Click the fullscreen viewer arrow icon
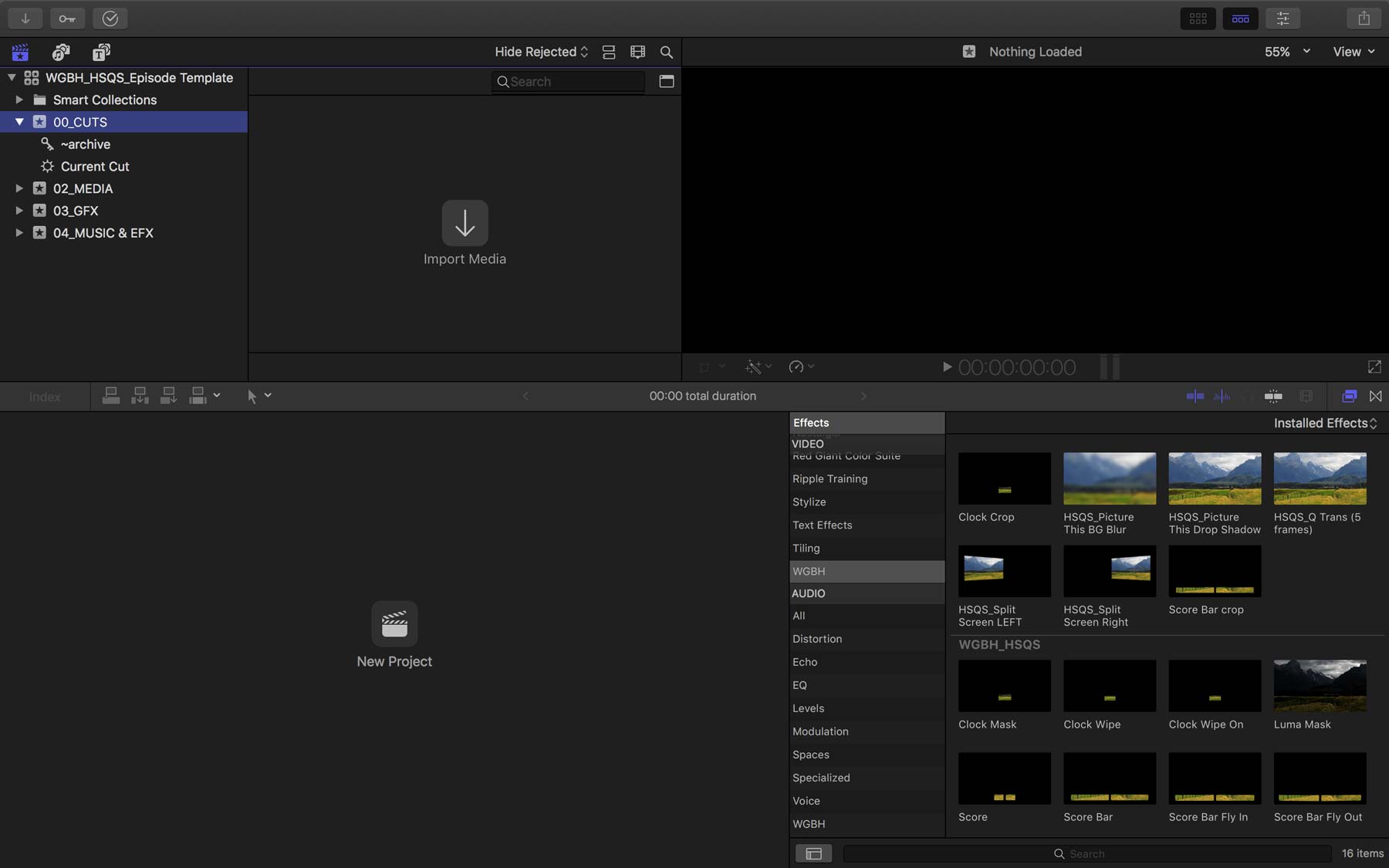This screenshot has width=1389, height=868. click(x=1374, y=367)
